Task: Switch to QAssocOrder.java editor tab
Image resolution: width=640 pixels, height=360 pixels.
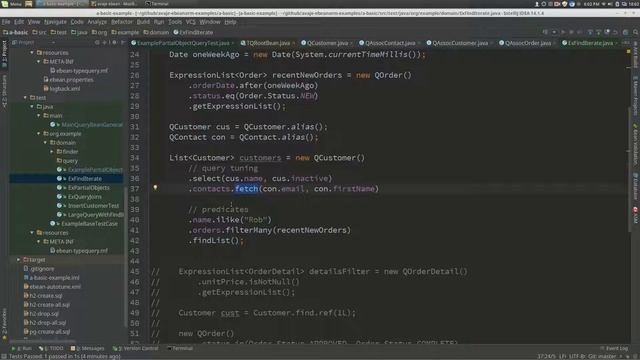Action: point(527,43)
